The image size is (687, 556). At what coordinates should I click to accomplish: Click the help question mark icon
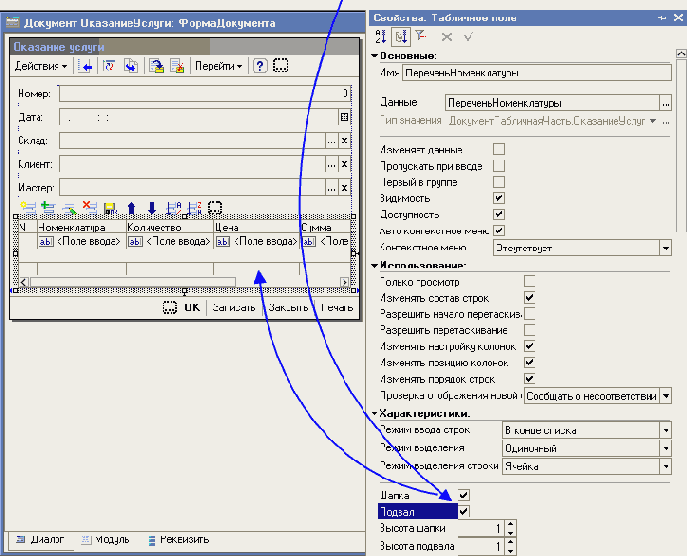point(260,66)
